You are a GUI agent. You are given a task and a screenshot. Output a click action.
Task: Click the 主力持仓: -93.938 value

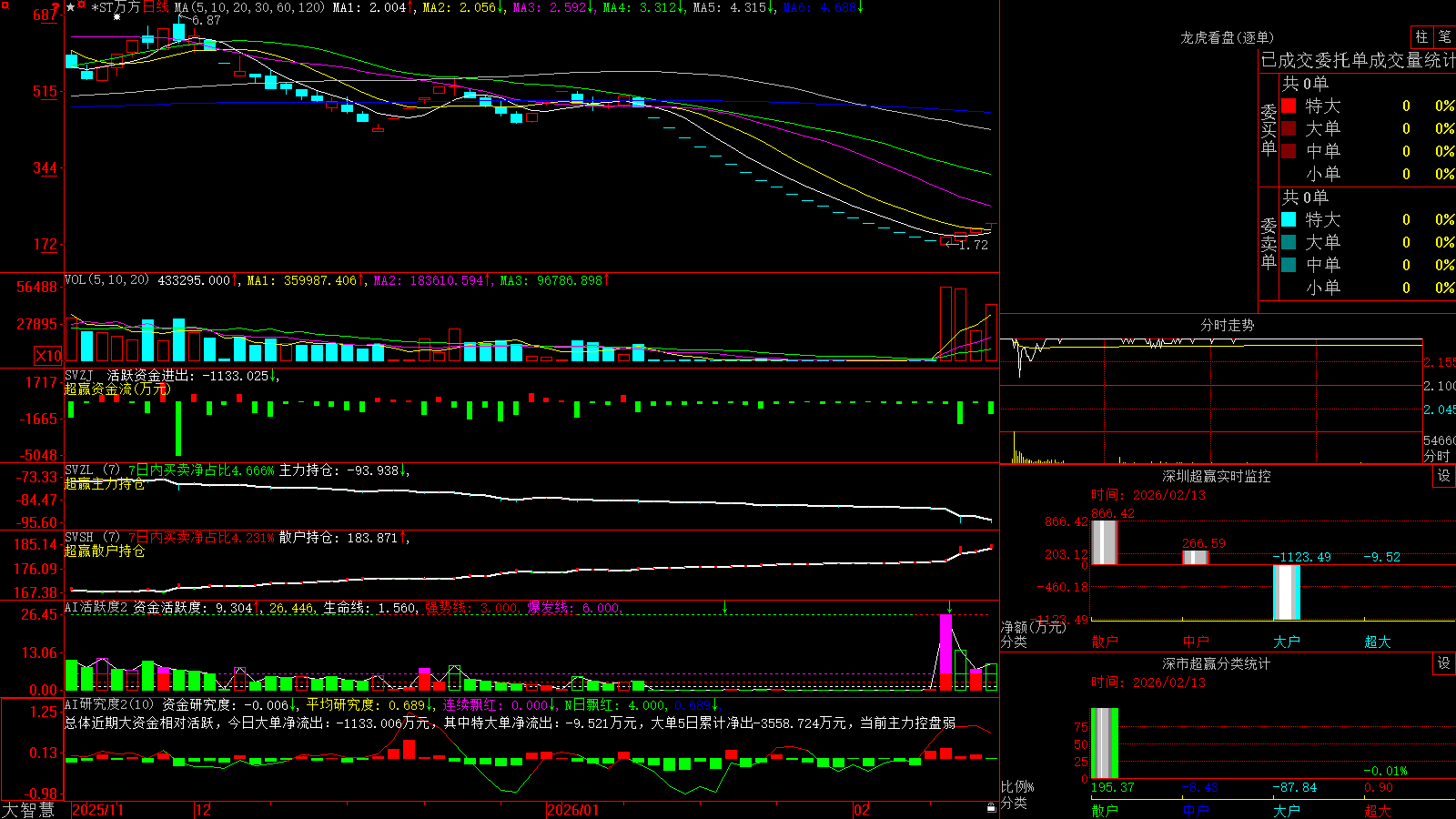[x=339, y=470]
